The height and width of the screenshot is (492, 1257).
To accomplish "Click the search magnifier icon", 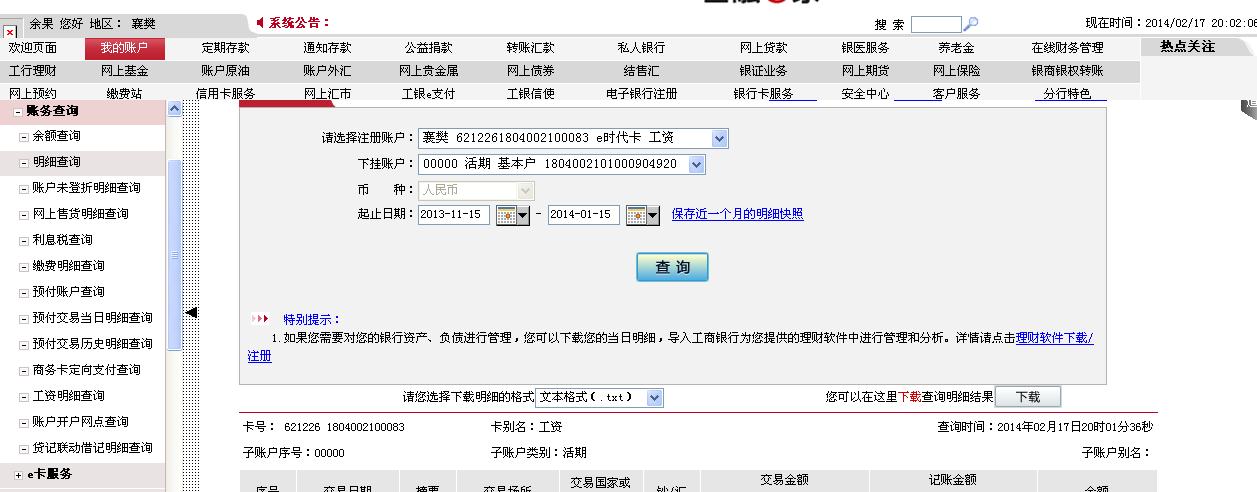I will click(970, 24).
